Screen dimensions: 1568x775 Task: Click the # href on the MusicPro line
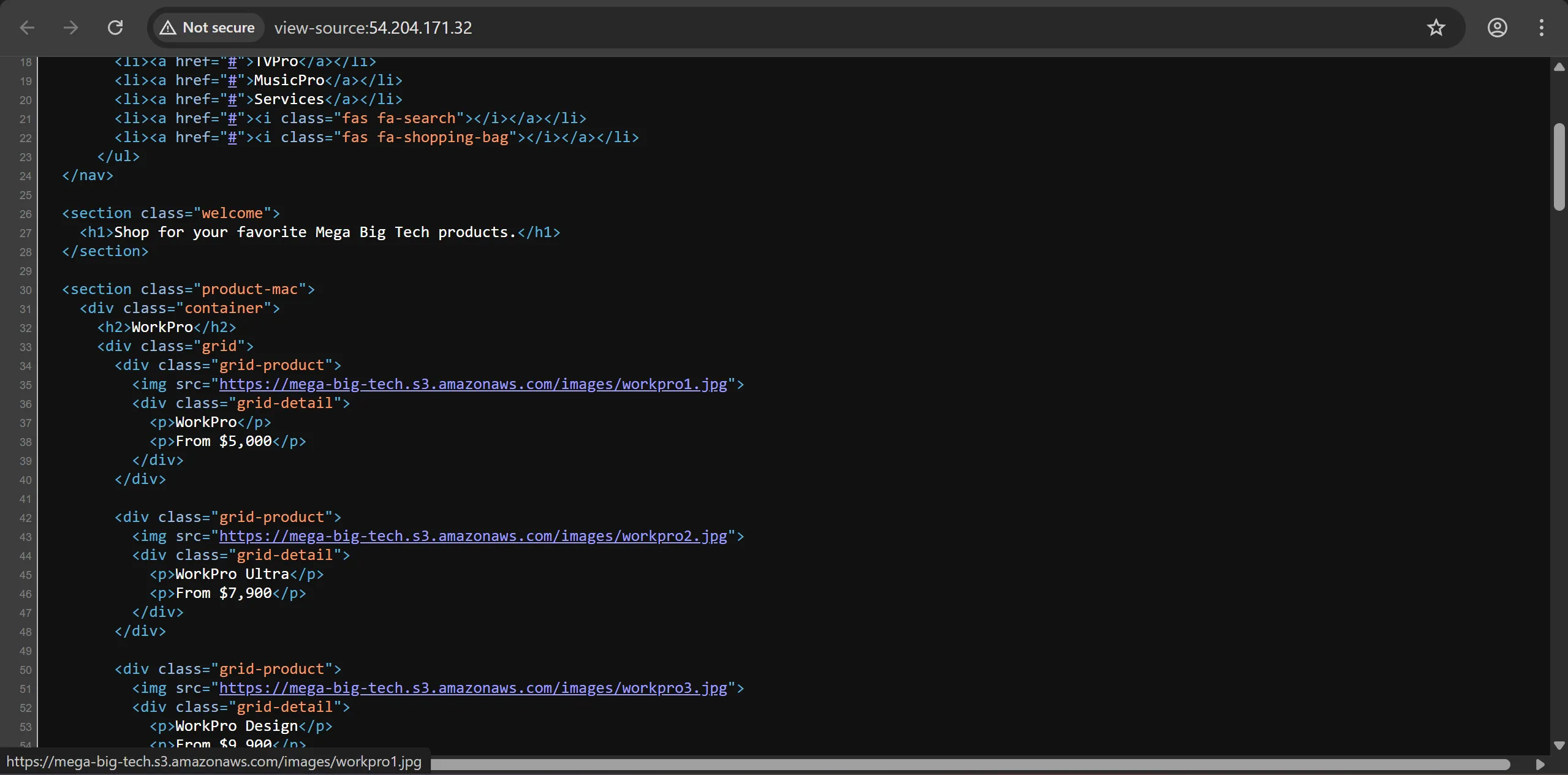(232, 80)
